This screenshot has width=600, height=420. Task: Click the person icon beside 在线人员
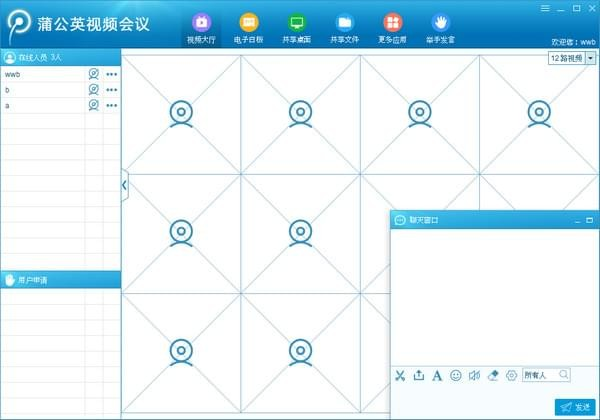[10, 57]
